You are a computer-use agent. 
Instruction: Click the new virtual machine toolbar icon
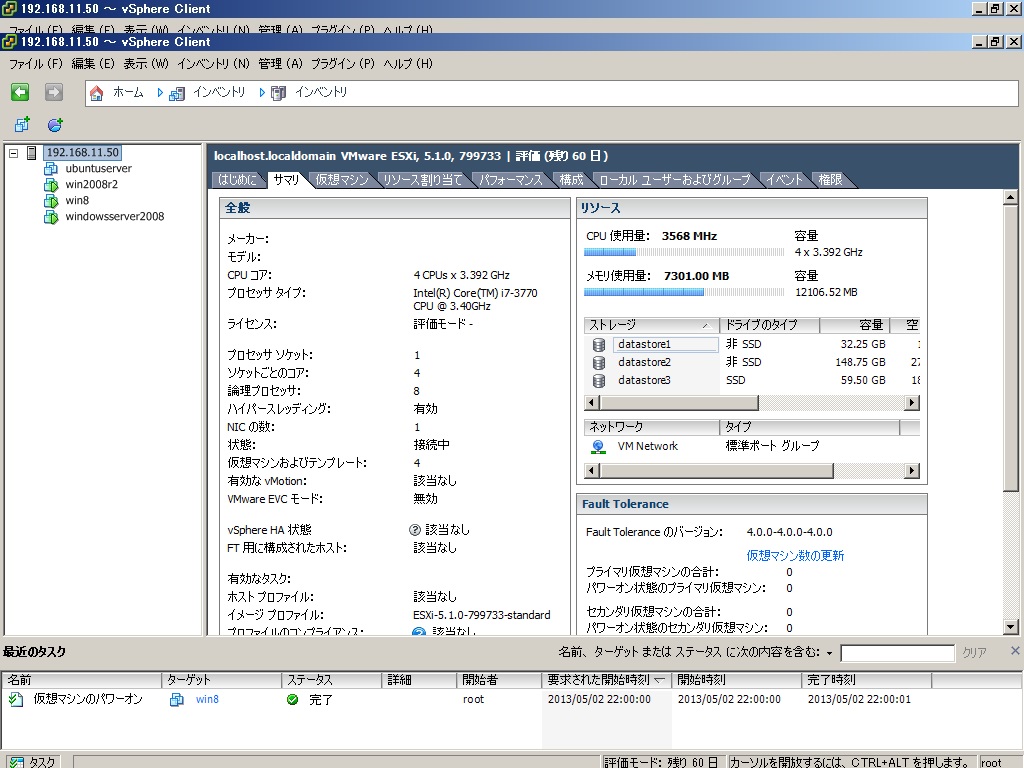22,125
